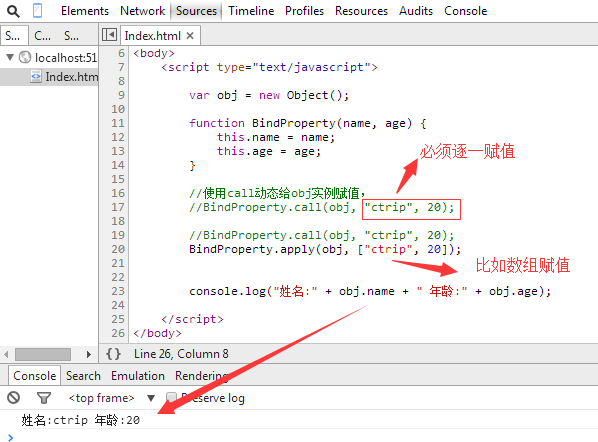
Task: Open the top Console panel tab
Action: coord(465,11)
